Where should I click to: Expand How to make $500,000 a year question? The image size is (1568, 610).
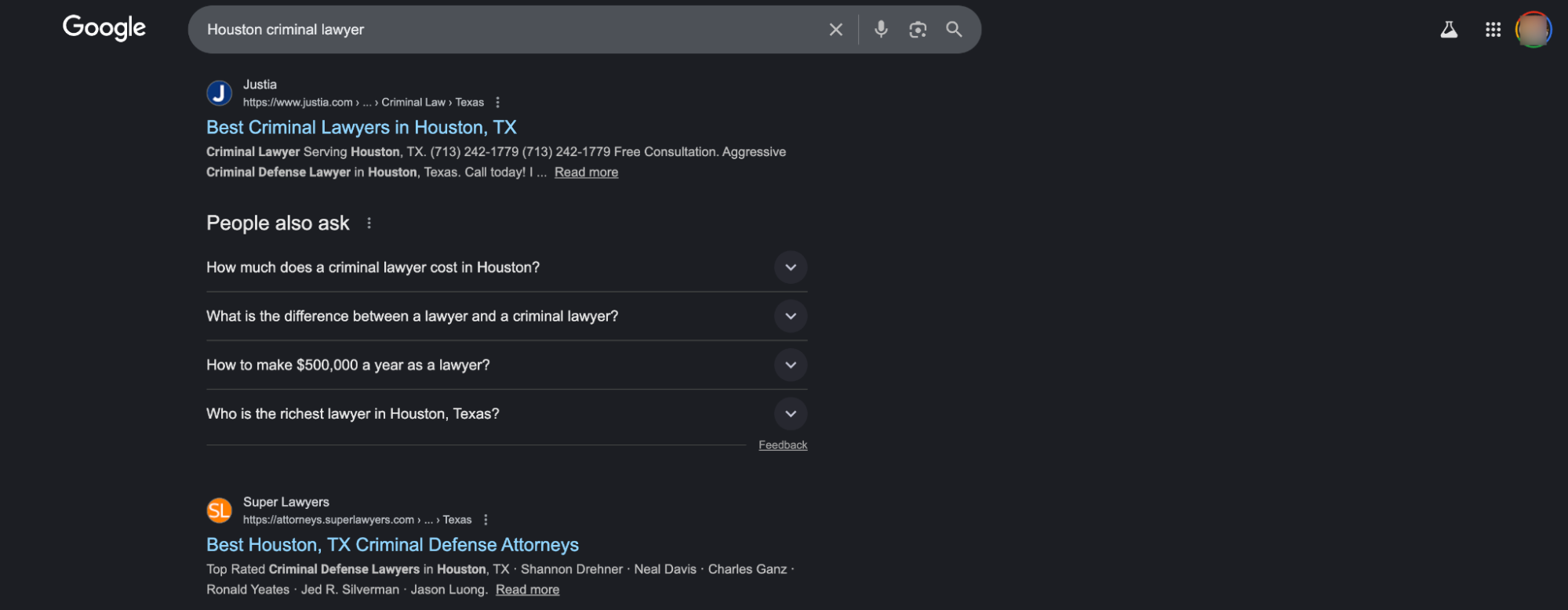pos(507,365)
